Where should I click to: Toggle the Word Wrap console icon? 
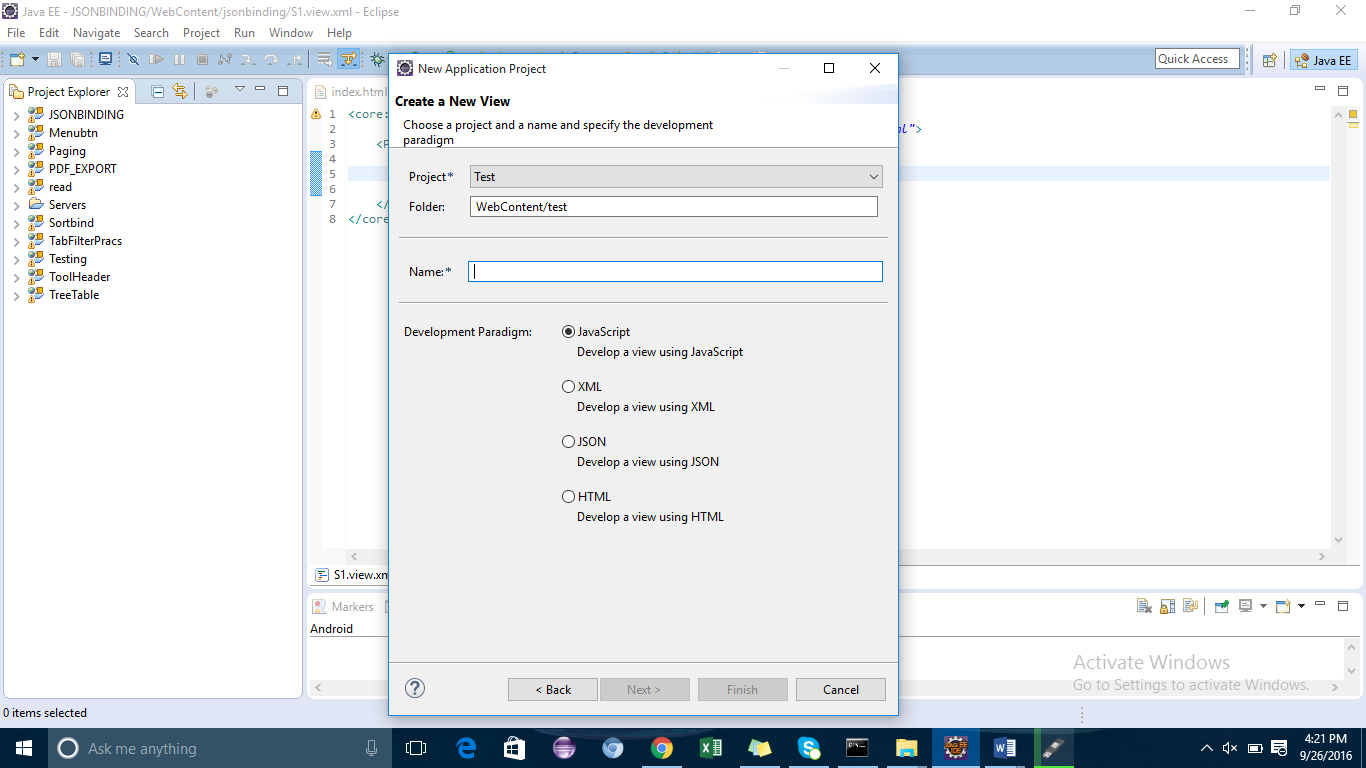coord(1190,606)
